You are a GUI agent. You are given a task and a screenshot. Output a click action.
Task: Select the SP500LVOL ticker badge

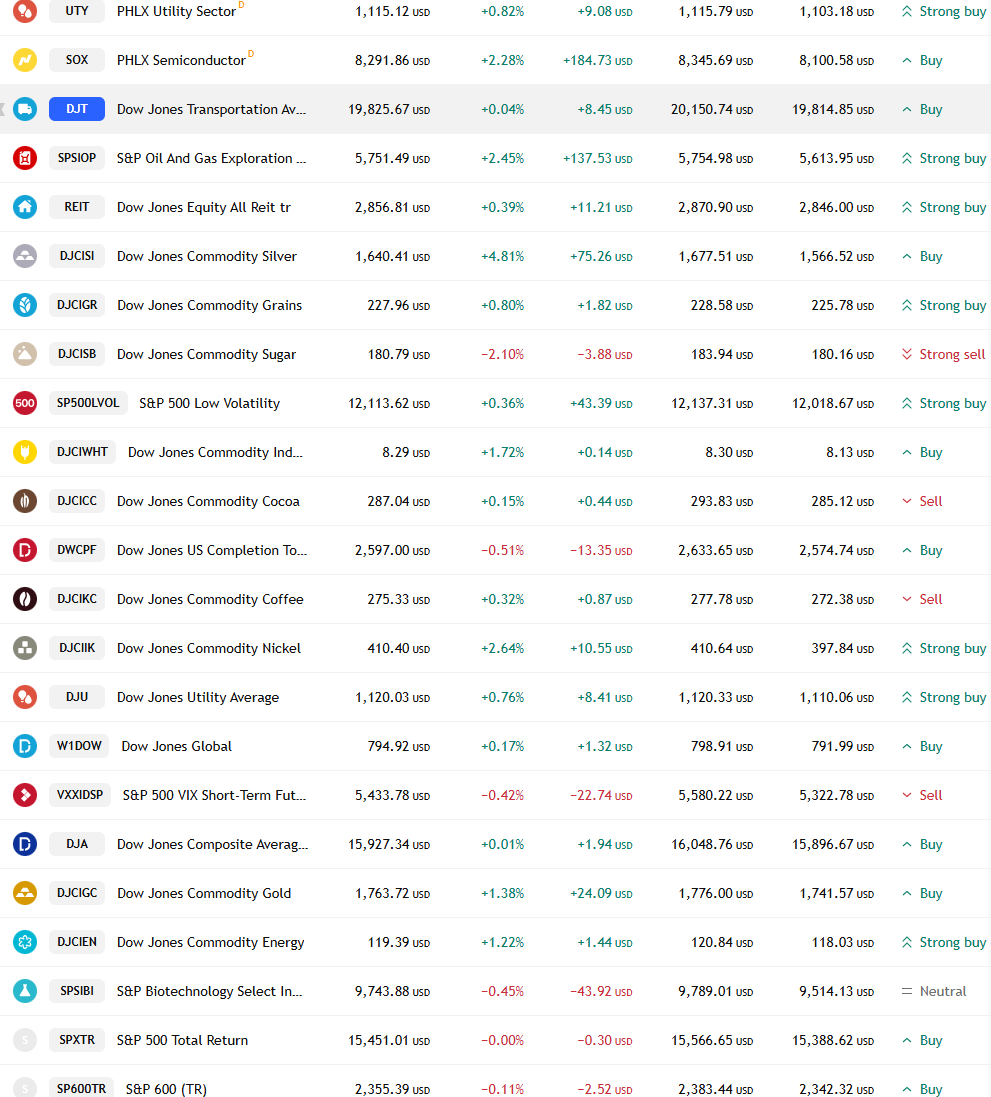tap(88, 403)
